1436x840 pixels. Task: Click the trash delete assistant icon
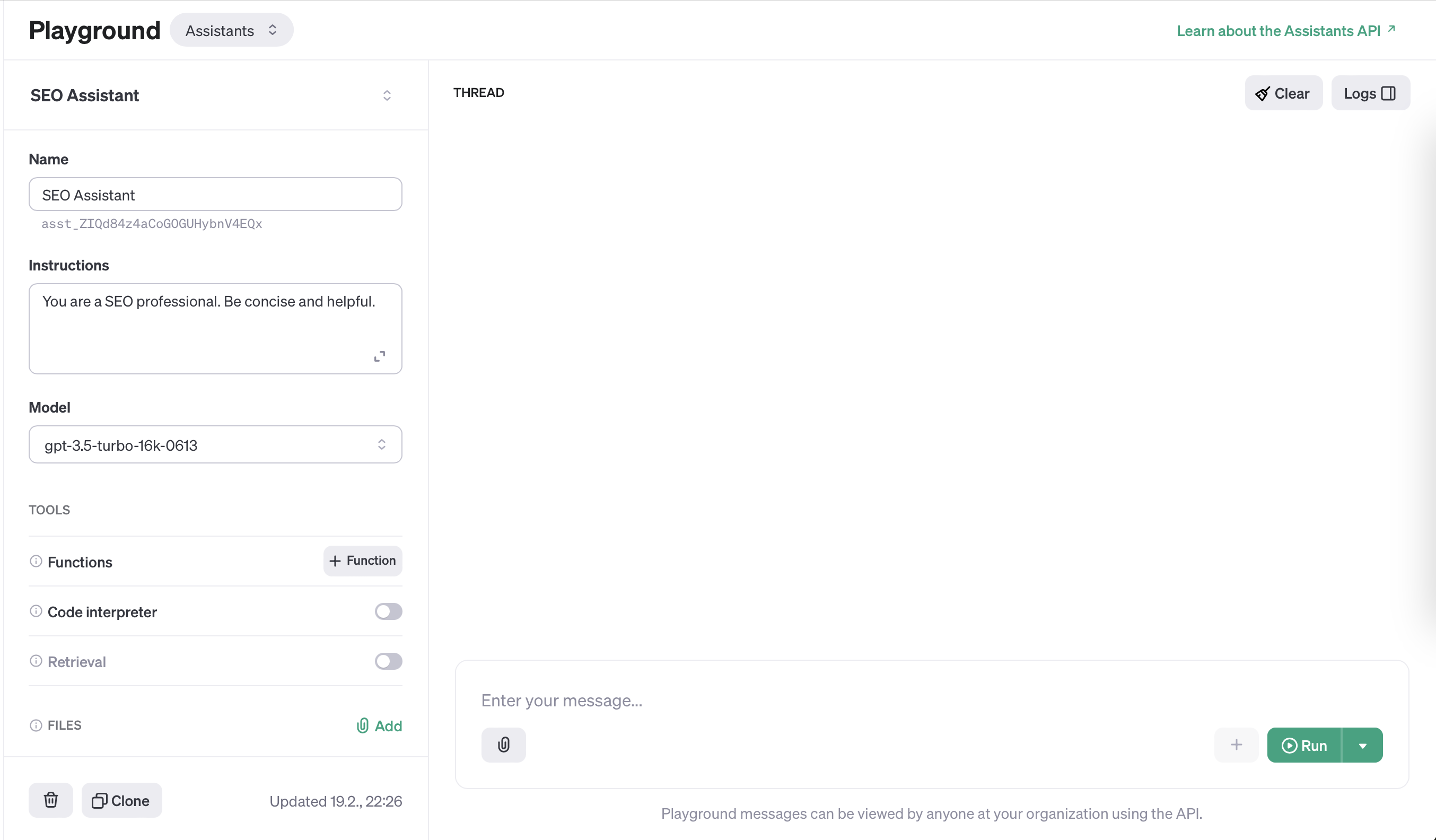(x=51, y=800)
